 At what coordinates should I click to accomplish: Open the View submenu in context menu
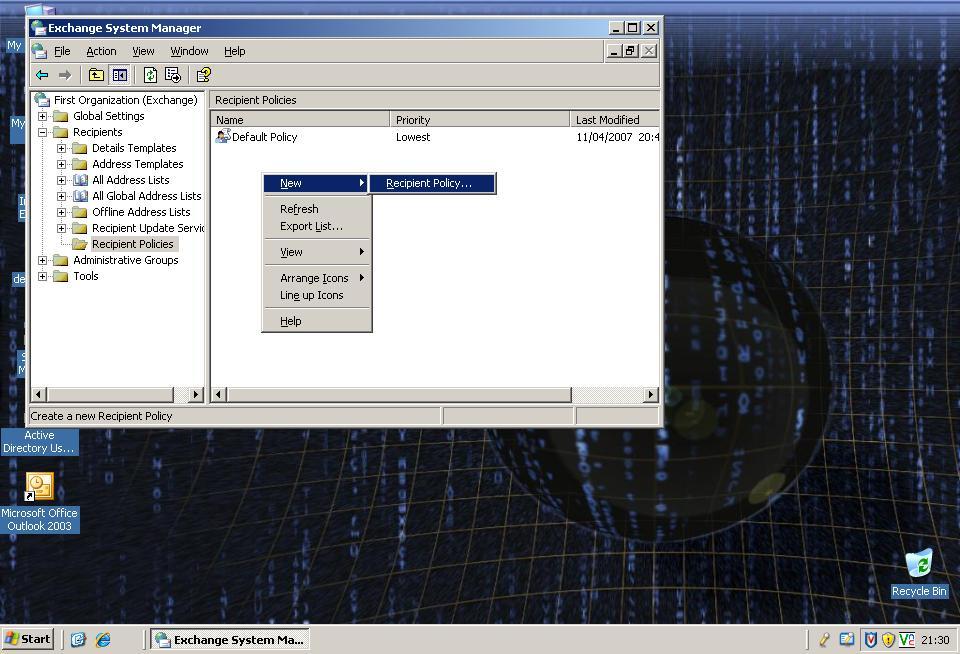click(x=316, y=252)
